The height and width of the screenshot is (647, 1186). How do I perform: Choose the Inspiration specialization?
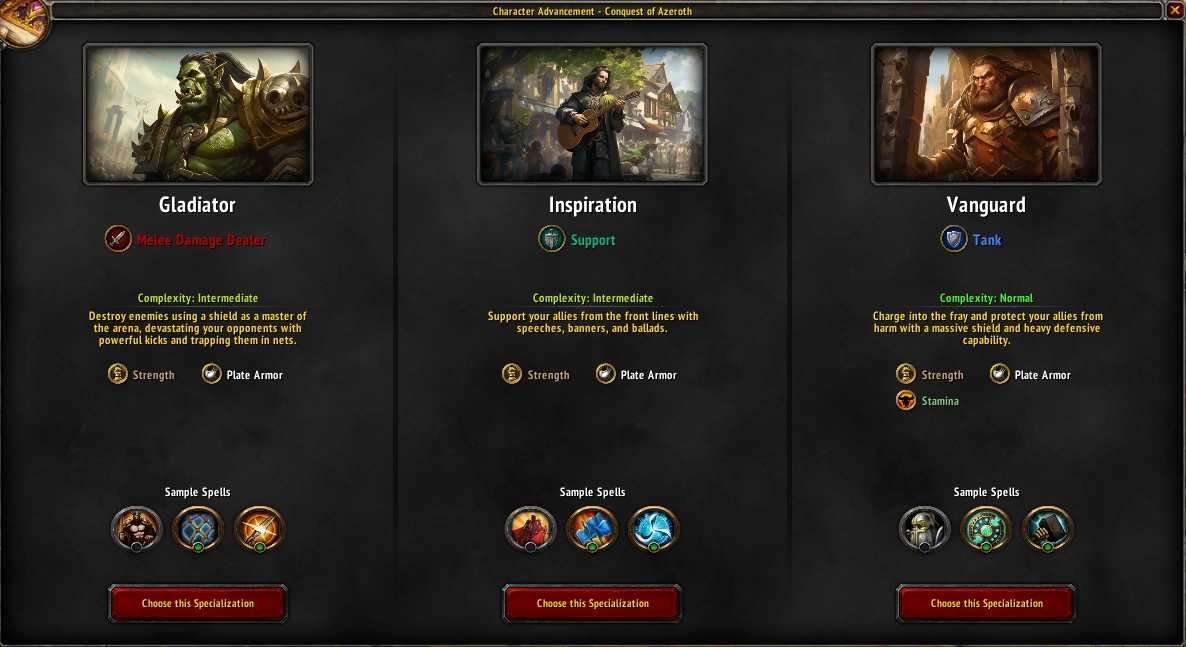point(592,603)
